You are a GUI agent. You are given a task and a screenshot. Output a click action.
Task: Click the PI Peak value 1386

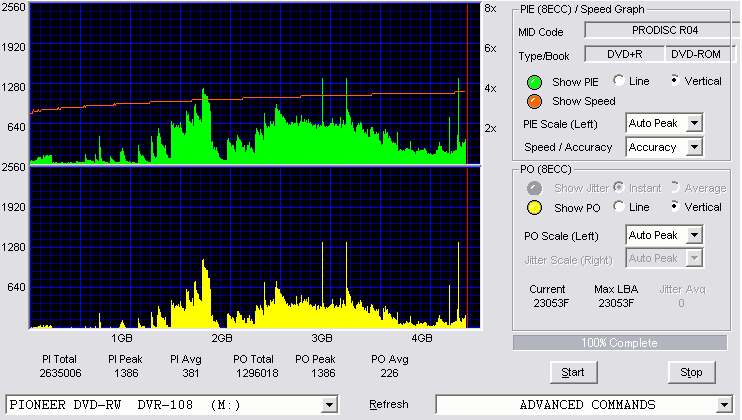pos(126,373)
